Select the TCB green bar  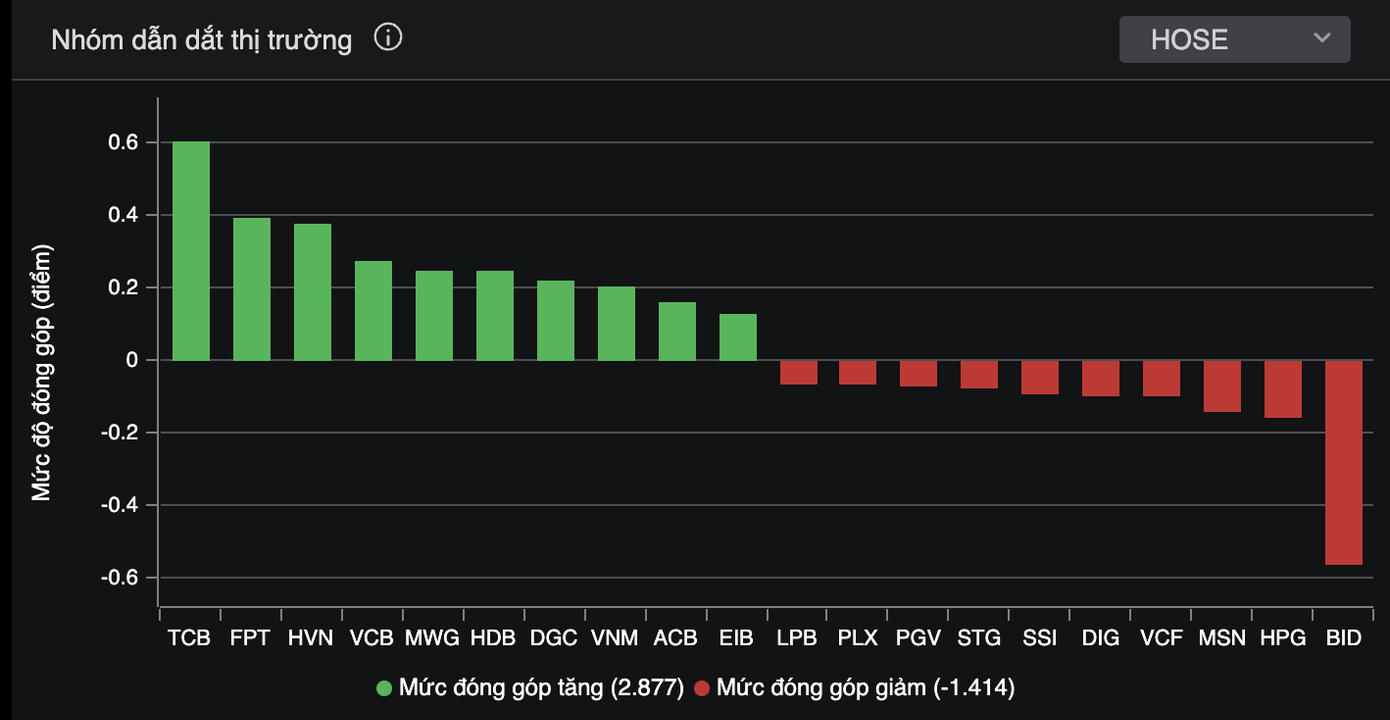191,251
